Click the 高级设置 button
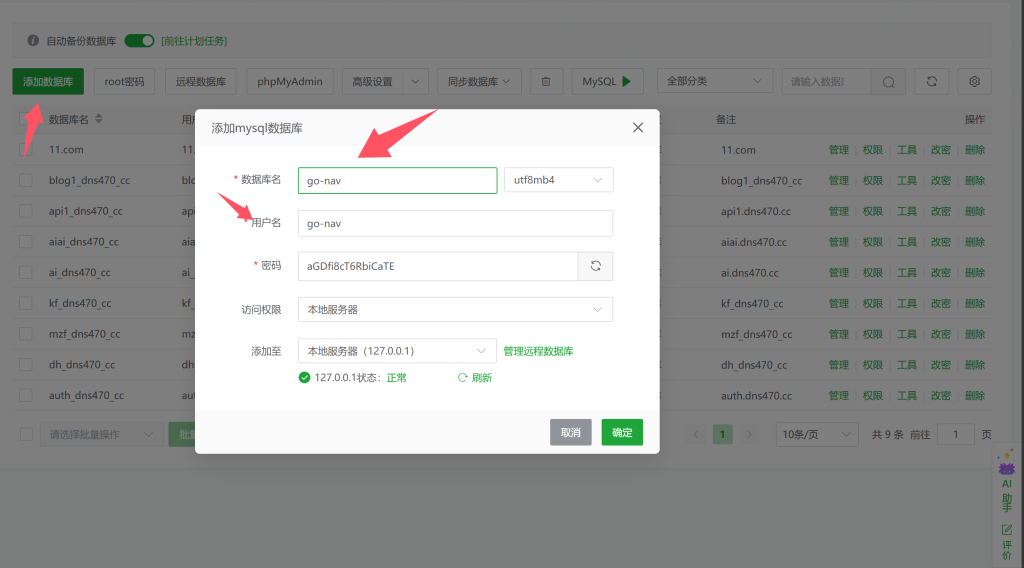This screenshot has width=1024, height=568. point(373,82)
